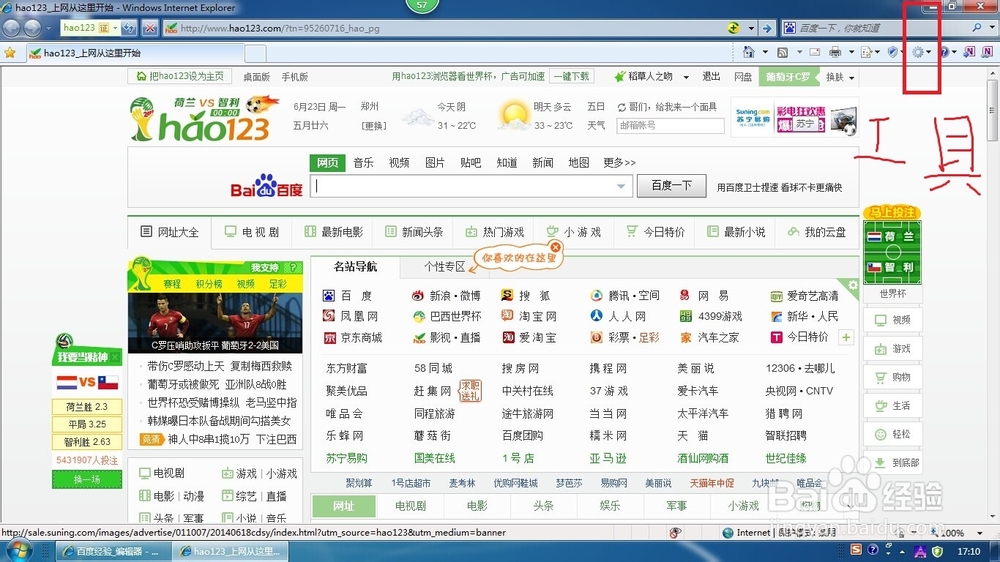Open the new blank tab button
1000x562 pixels.
(255, 54)
